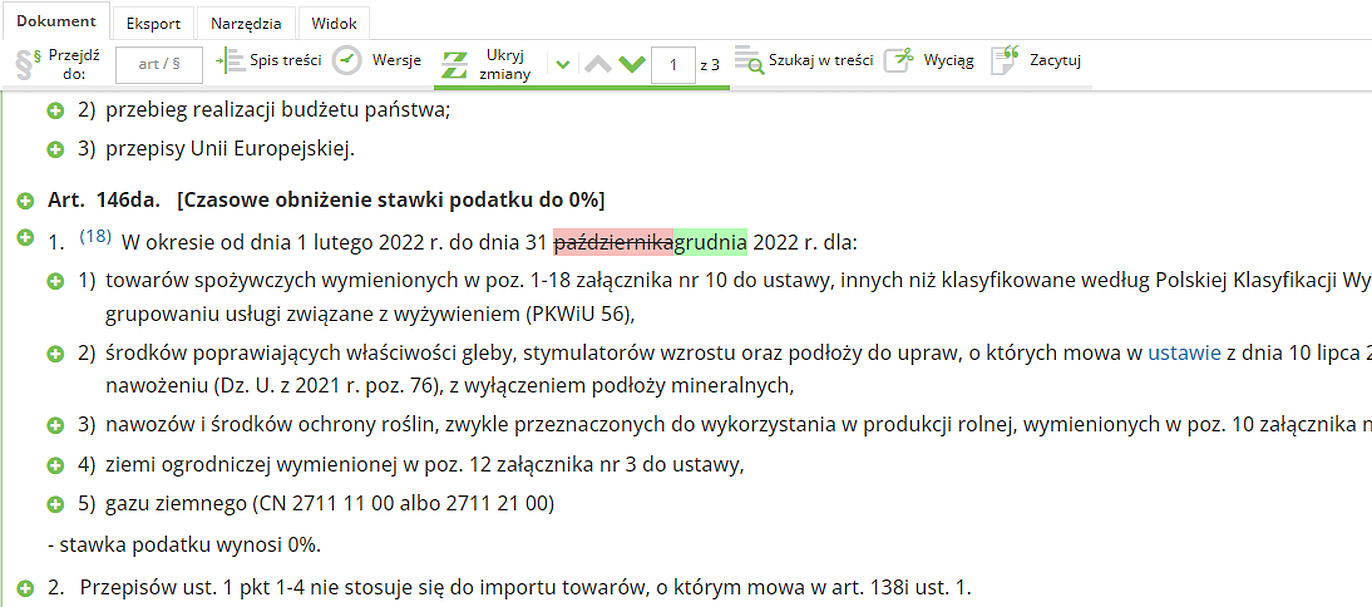The height and width of the screenshot is (607, 1372).
Task: Select the Widok tab
Action: (334, 23)
